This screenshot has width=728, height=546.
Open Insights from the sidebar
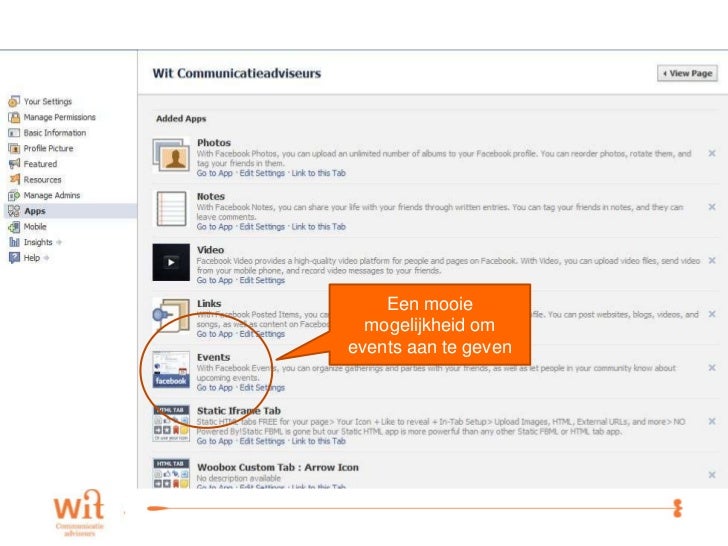pyautogui.click(x=38, y=242)
